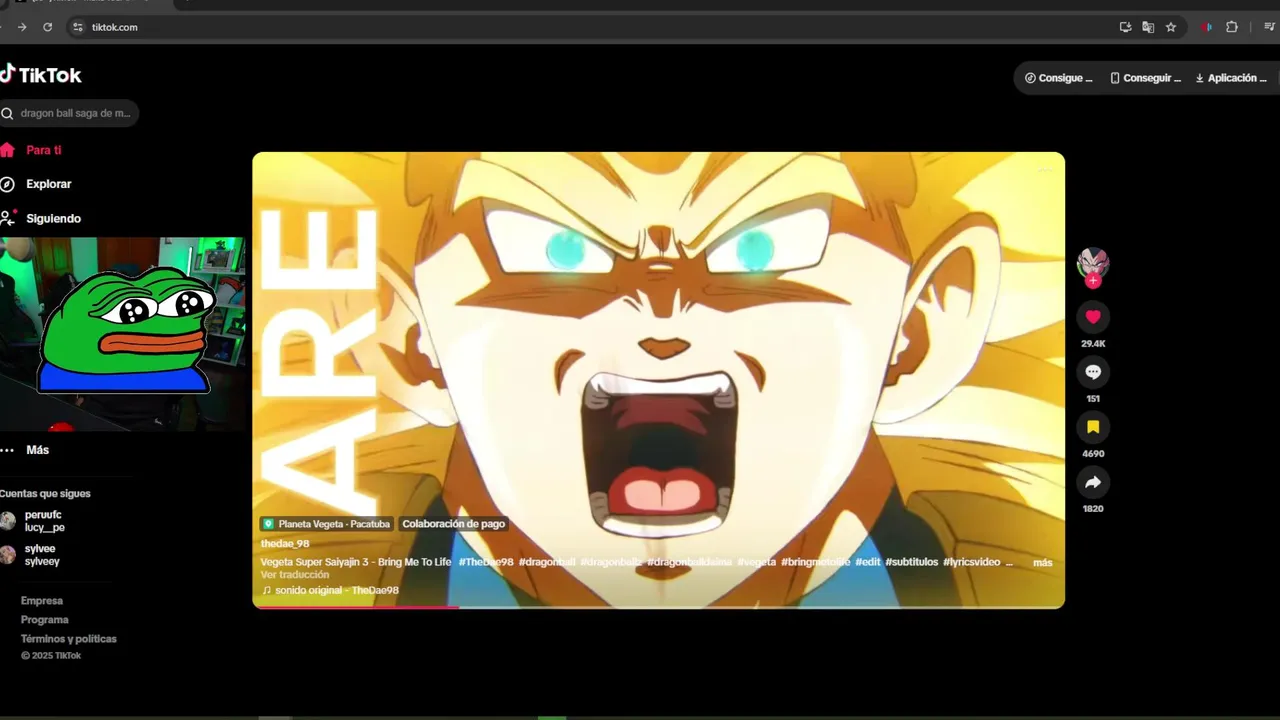The height and width of the screenshot is (720, 1280).
Task: Expand the Programa footer section
Action: [x=45, y=620]
